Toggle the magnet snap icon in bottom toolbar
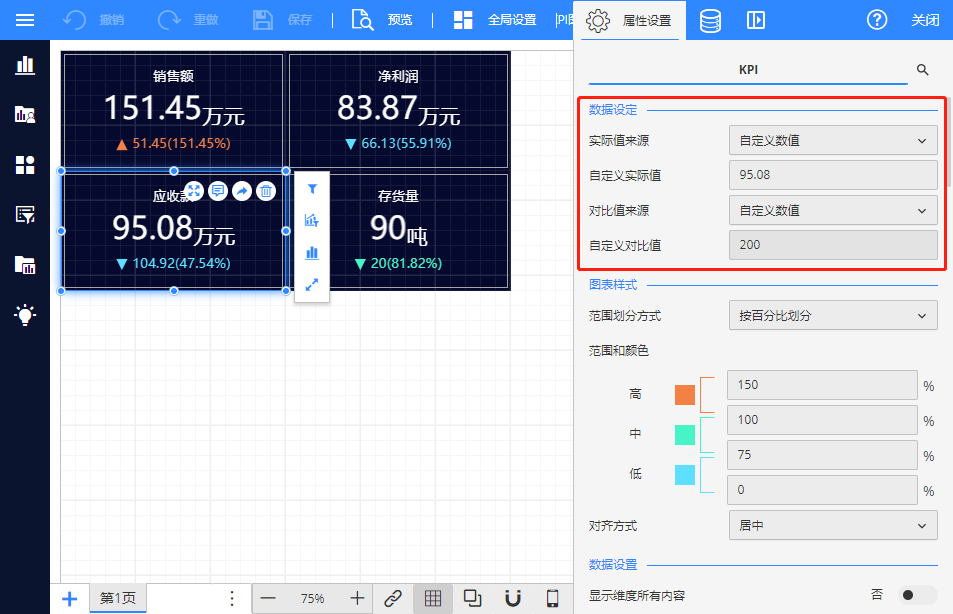The height and width of the screenshot is (614, 953). click(513, 598)
